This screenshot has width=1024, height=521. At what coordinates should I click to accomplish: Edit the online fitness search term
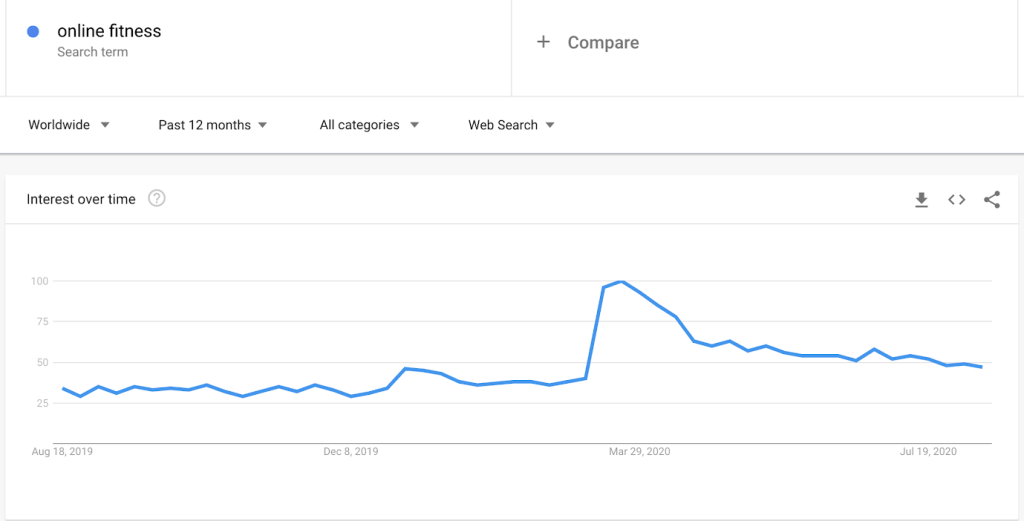click(x=109, y=31)
